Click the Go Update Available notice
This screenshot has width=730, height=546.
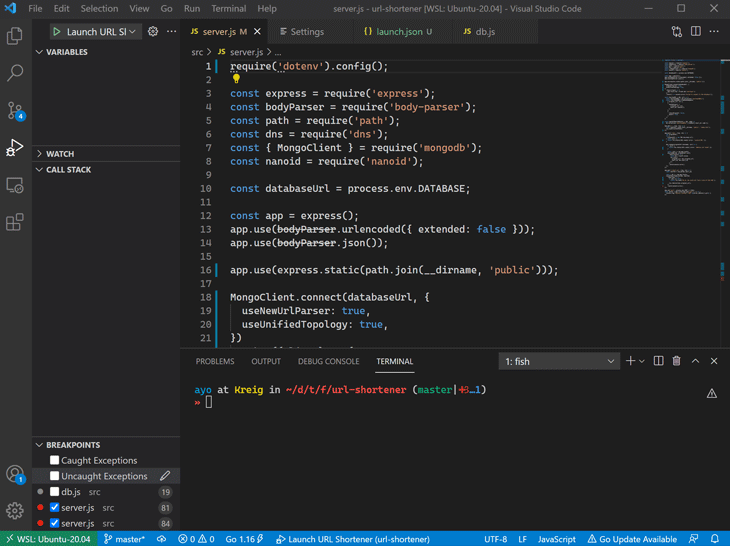[x=632, y=539]
